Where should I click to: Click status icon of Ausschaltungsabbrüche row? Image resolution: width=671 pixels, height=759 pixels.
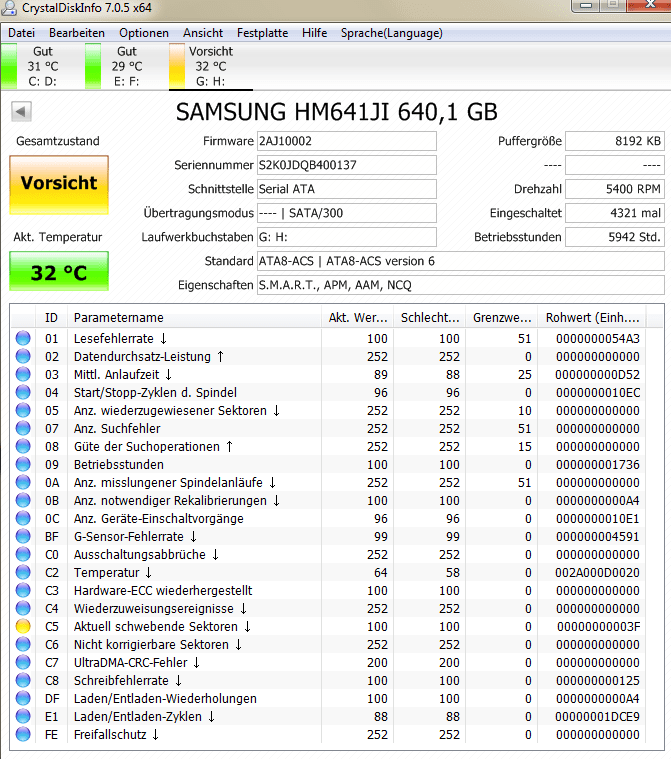(23, 554)
